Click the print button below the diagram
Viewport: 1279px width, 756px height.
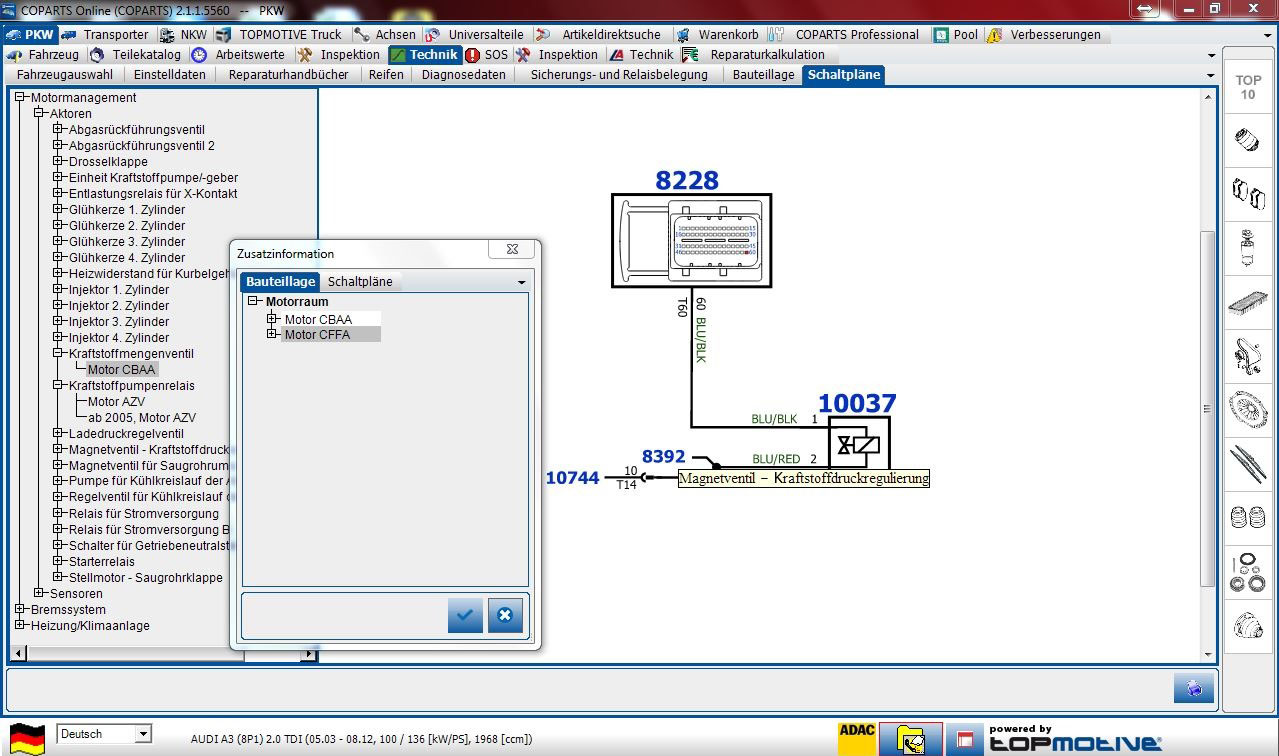click(x=1194, y=688)
